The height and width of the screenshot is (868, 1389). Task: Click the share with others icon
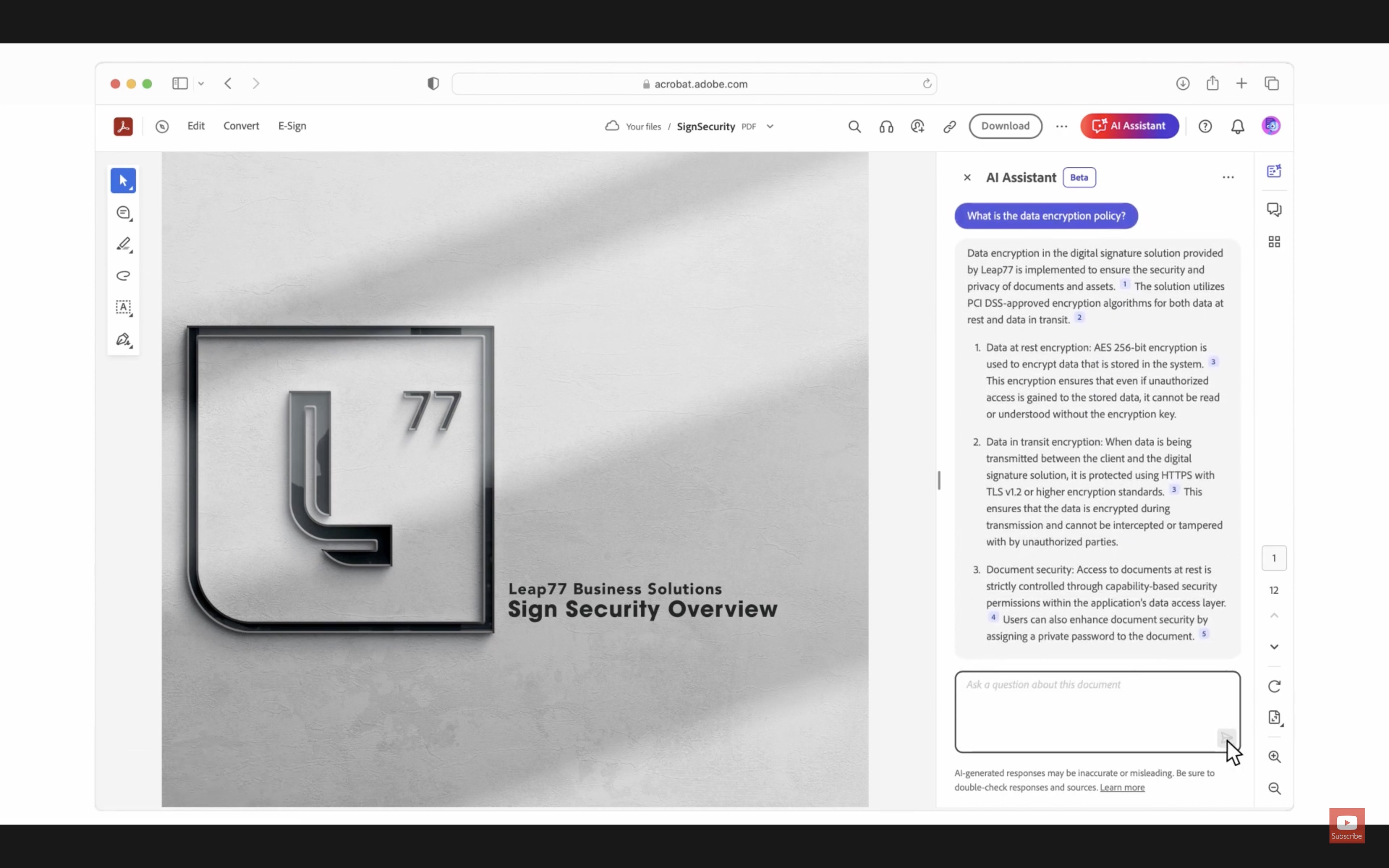pos(918,126)
